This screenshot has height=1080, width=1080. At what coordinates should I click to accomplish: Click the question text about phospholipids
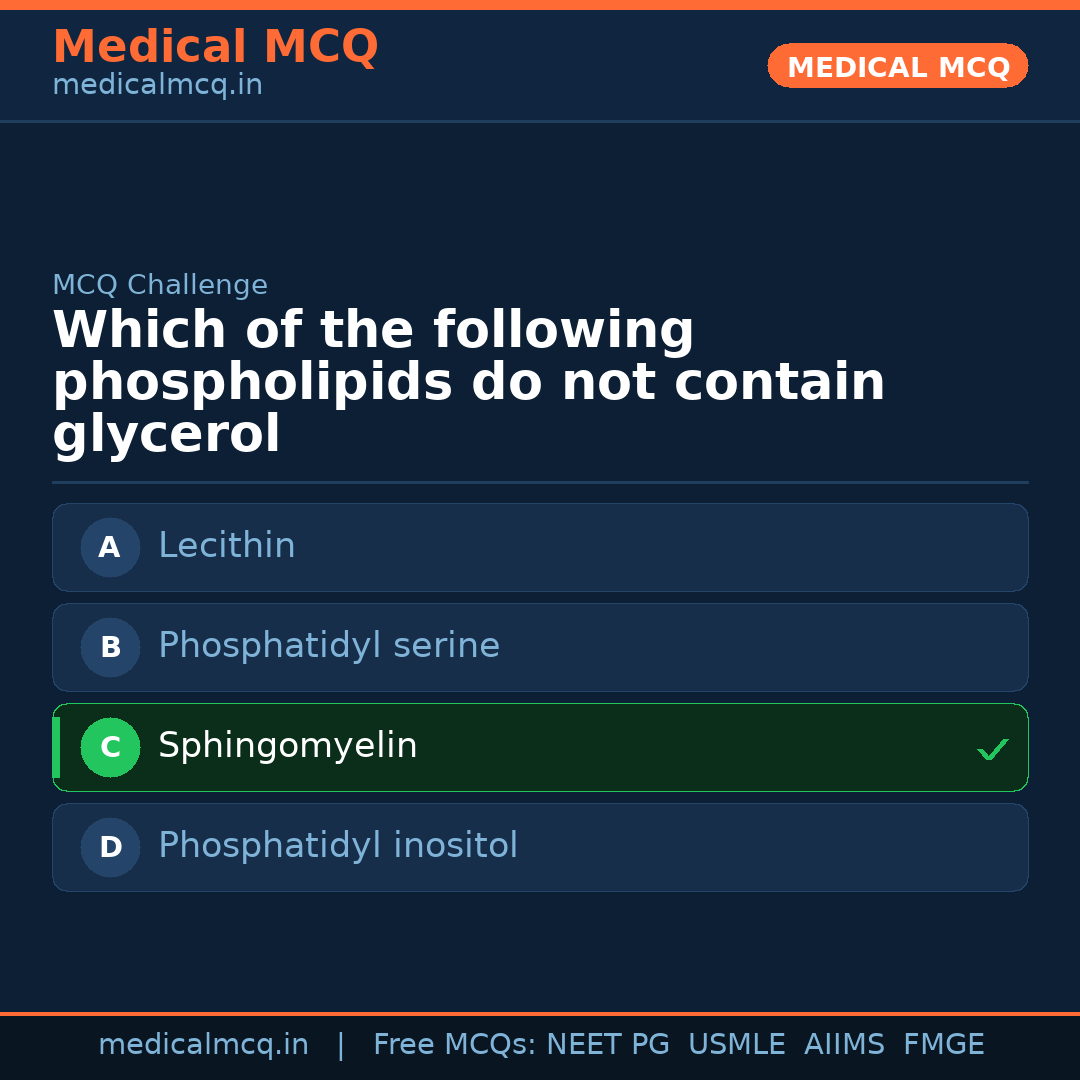468,383
